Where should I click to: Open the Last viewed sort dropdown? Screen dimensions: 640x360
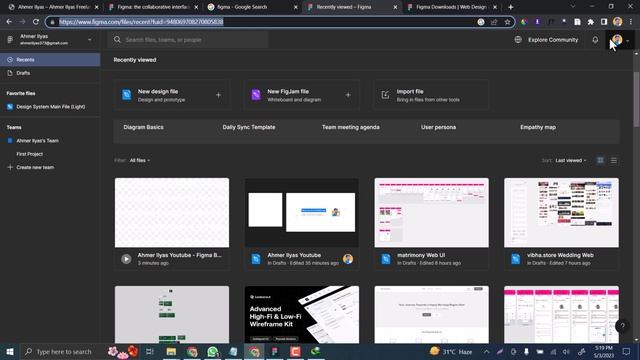[571, 160]
